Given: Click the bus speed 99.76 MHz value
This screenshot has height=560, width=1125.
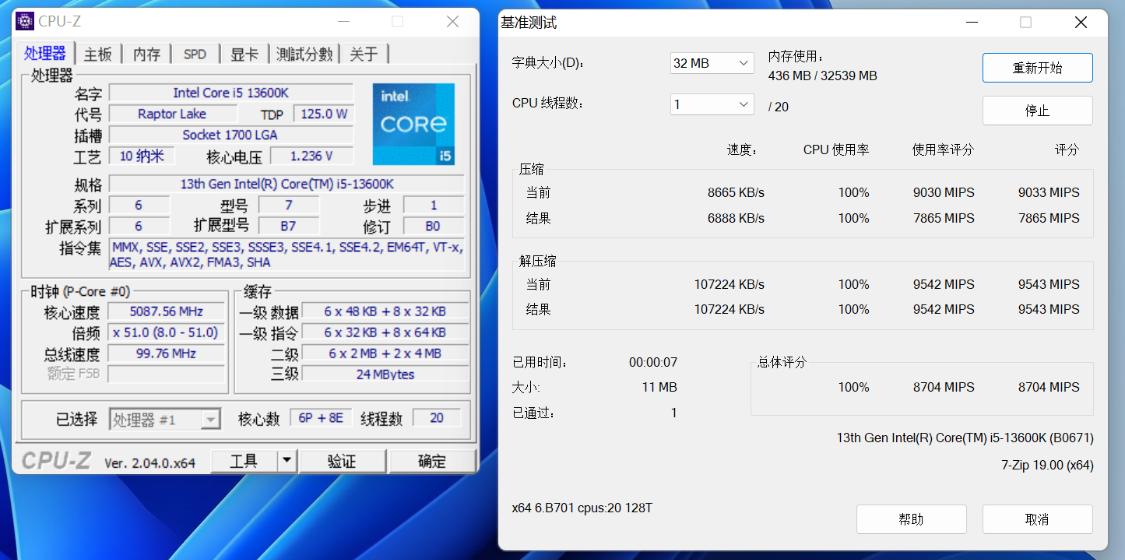Looking at the screenshot, I should (x=166, y=353).
